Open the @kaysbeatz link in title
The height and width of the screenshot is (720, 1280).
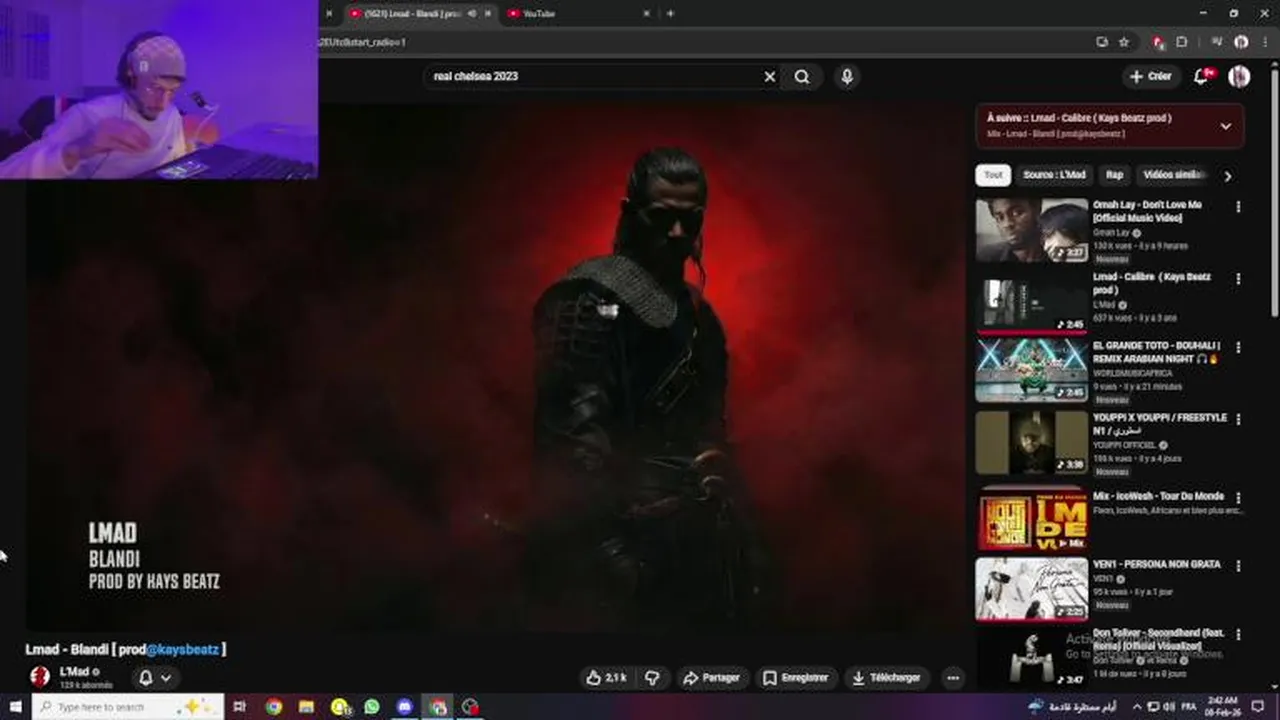[x=183, y=650]
